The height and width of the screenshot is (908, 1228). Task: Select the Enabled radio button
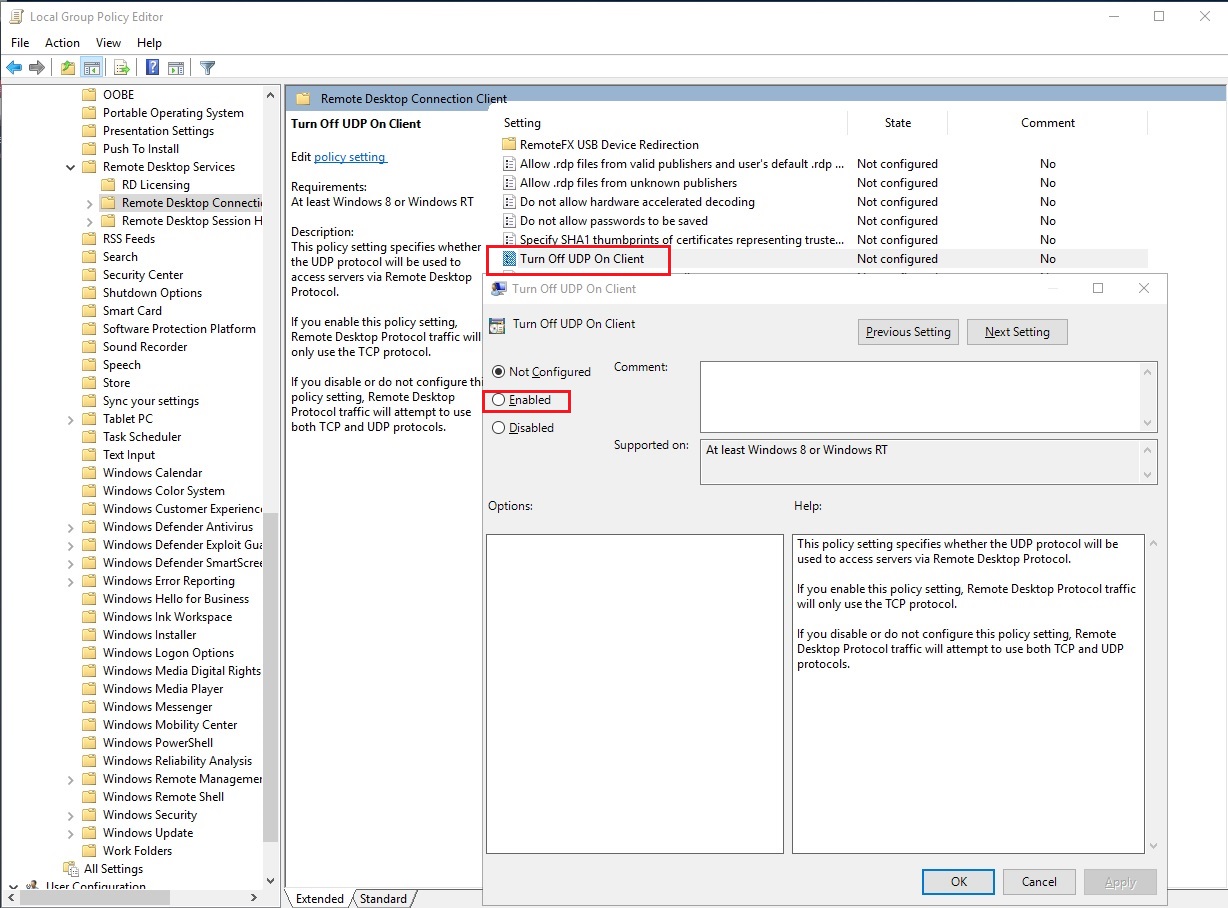point(498,400)
